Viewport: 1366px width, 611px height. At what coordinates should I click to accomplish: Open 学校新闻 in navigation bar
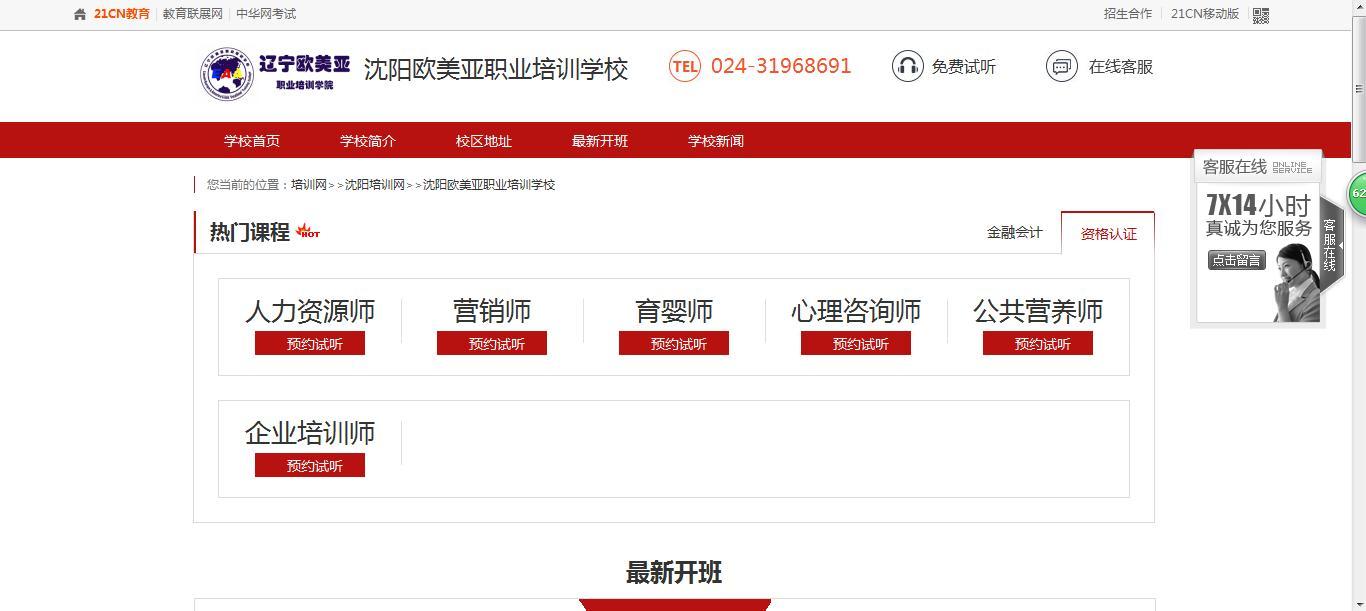coord(716,141)
